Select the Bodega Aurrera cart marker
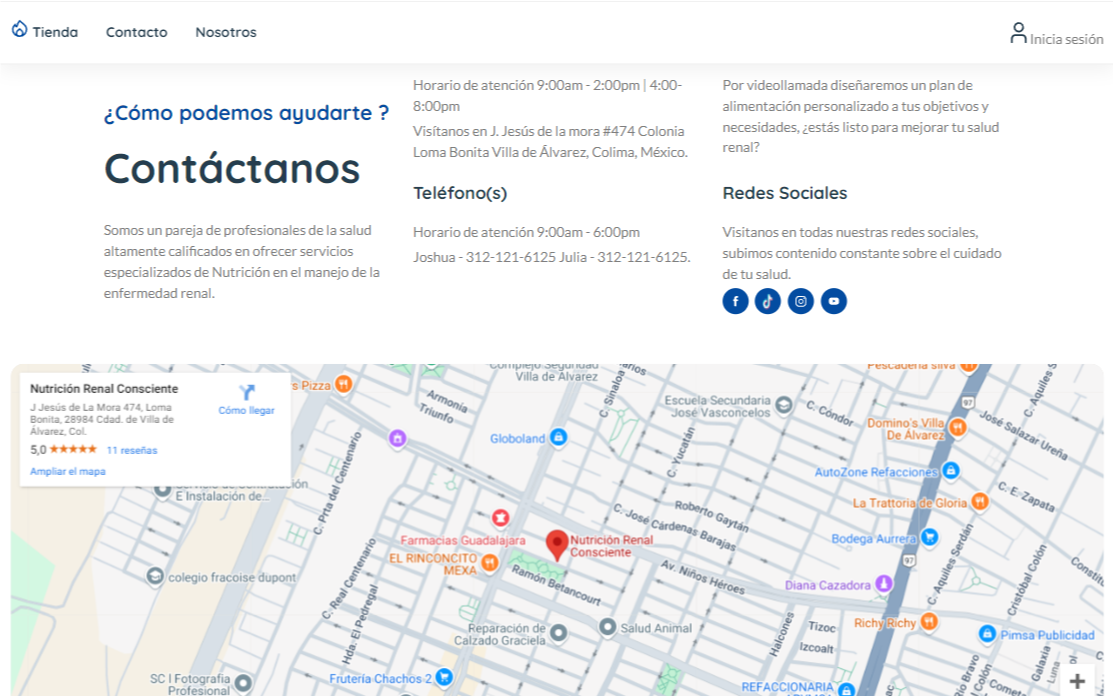 929,537
